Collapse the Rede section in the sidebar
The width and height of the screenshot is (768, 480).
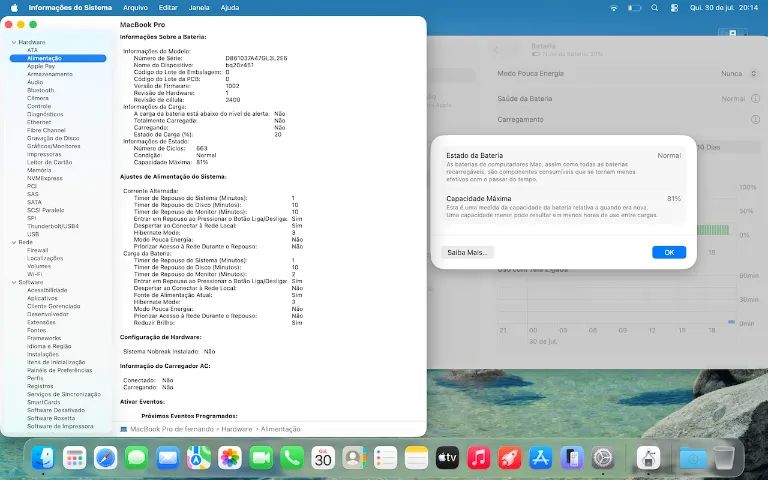pyautogui.click(x=14, y=242)
